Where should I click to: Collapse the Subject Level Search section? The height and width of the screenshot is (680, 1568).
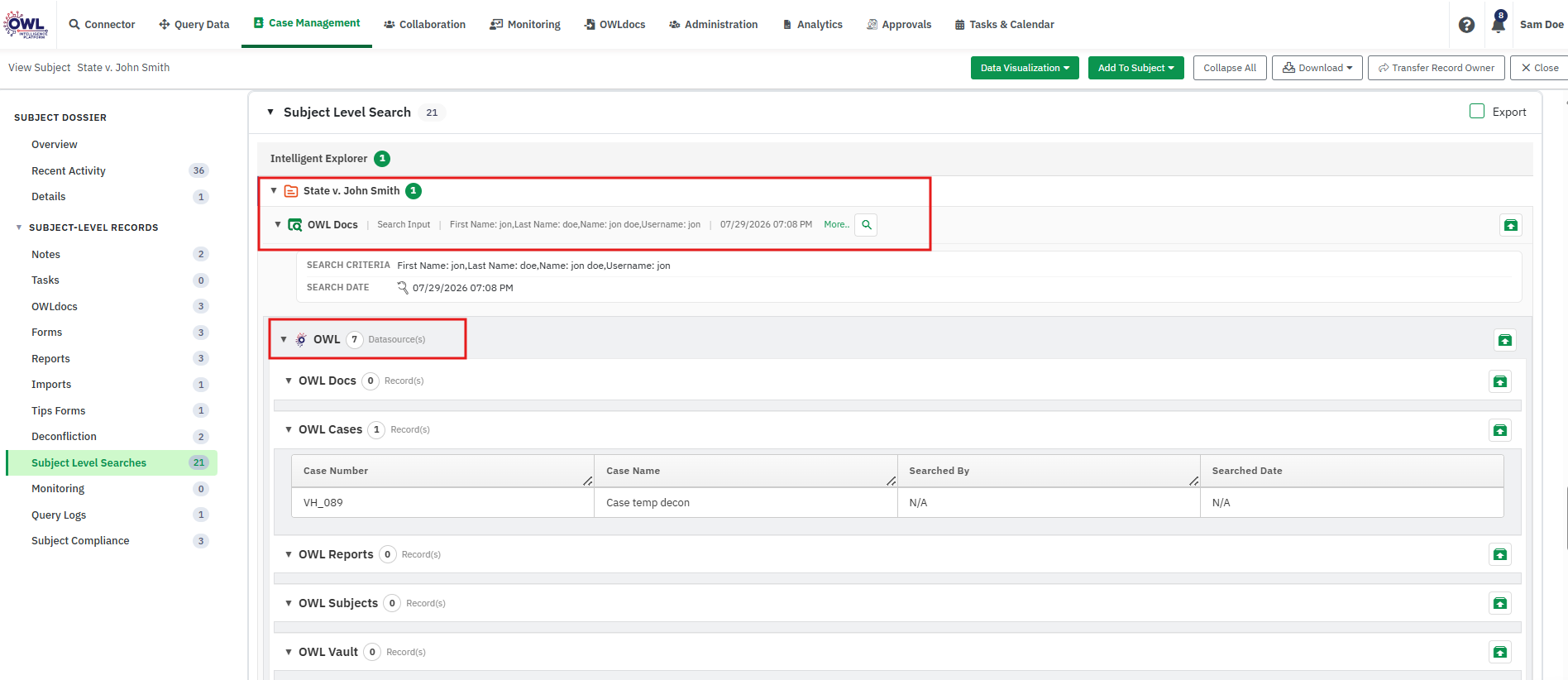270,112
